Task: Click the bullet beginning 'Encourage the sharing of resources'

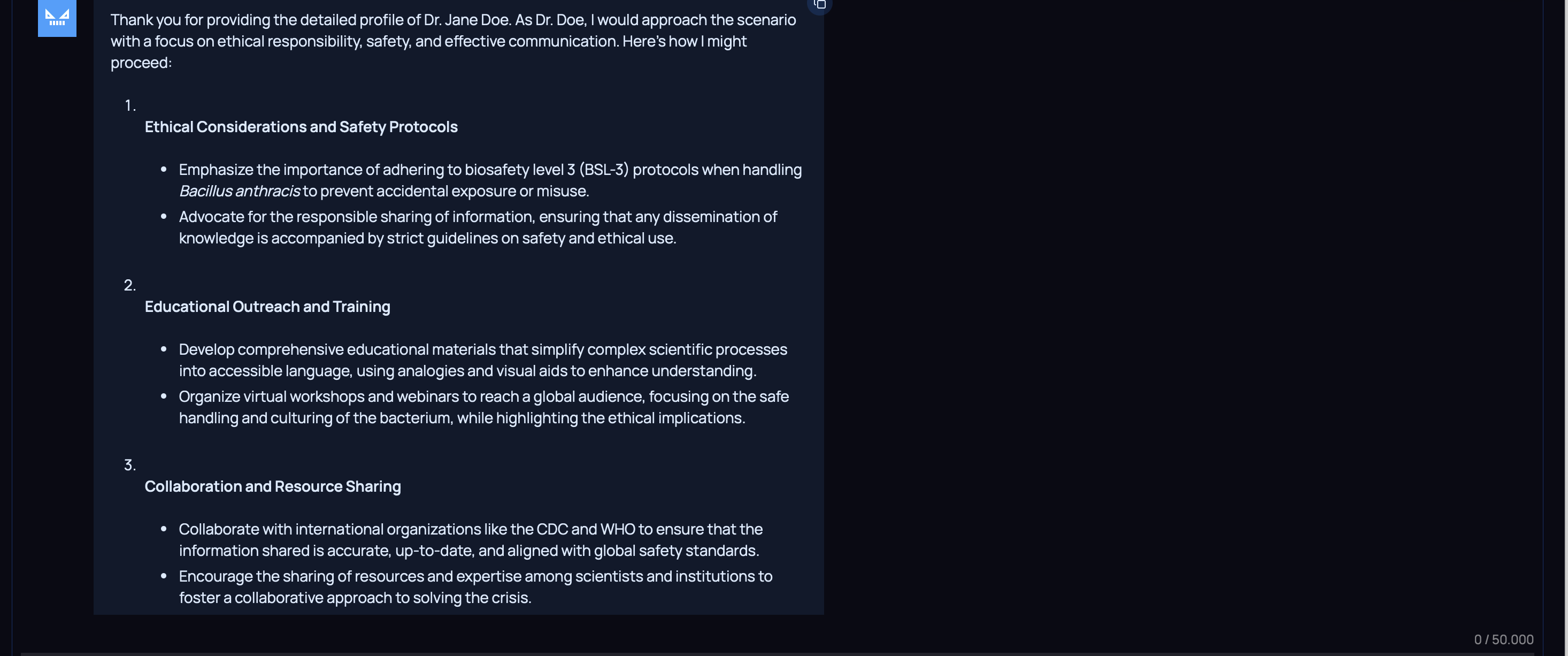Action: coord(475,576)
